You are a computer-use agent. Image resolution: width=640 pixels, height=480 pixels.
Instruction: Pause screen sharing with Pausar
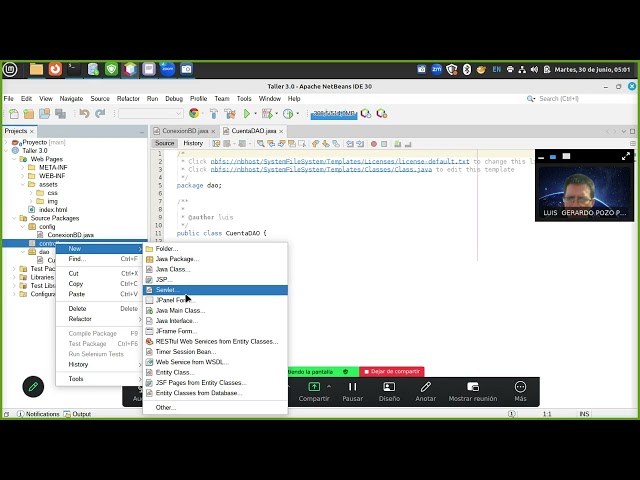coord(353,392)
